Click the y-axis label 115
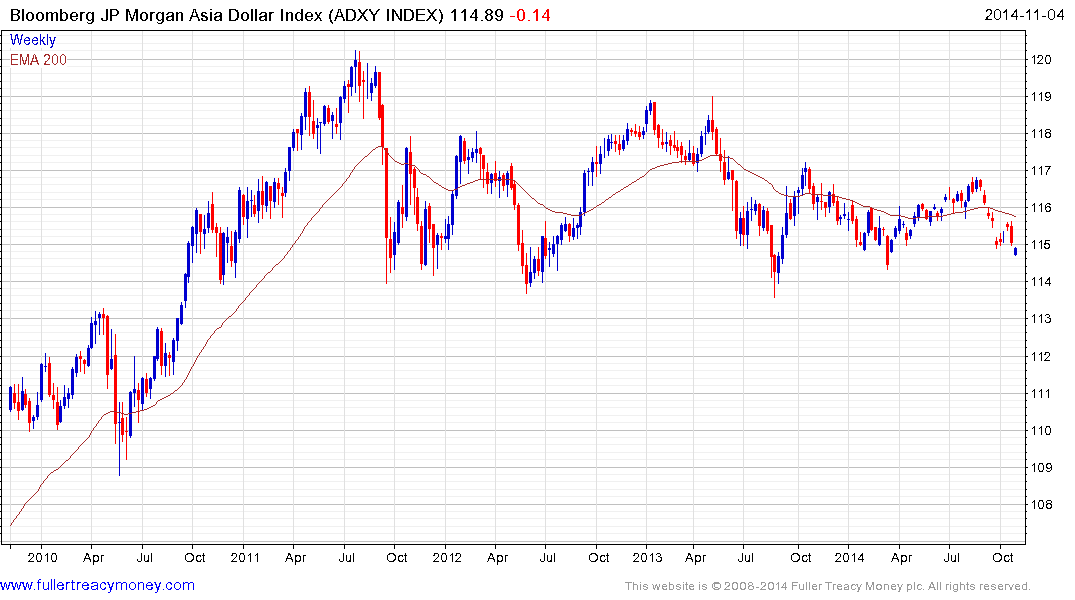This screenshot has height=600, width=1075. pos(1041,245)
